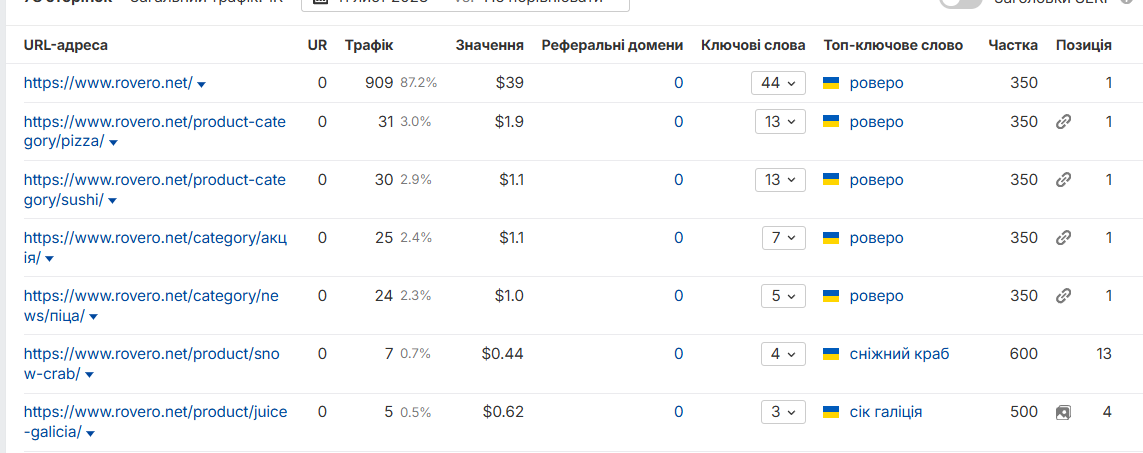Viewport: 1143px width, 453px height.
Task: Click calendar icon in the date picker
Action: click(x=319, y=2)
